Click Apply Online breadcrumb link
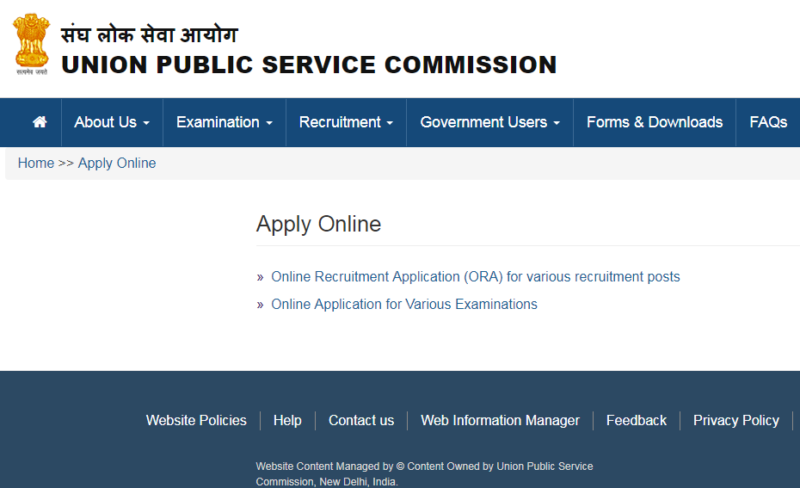The height and width of the screenshot is (488, 800). click(x=117, y=163)
